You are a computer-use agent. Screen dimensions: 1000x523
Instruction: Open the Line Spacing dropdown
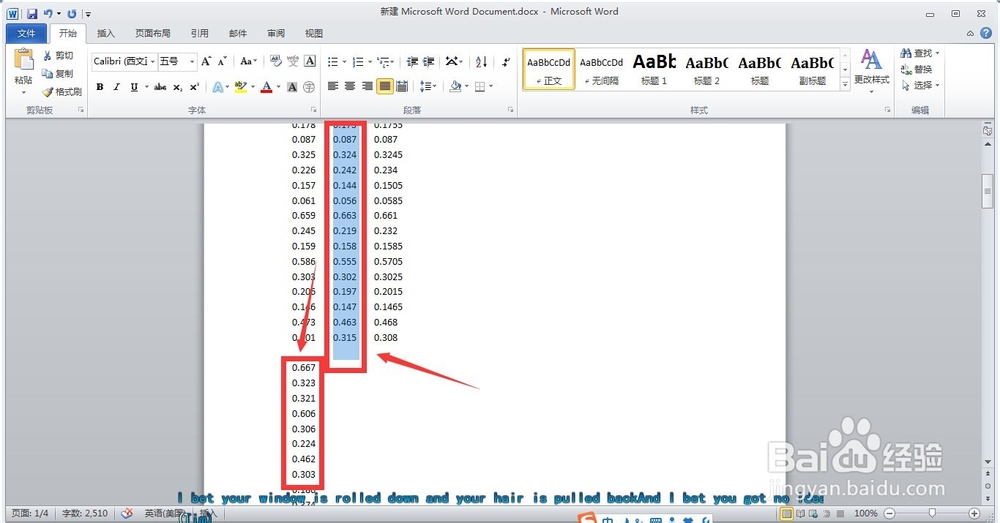point(427,86)
